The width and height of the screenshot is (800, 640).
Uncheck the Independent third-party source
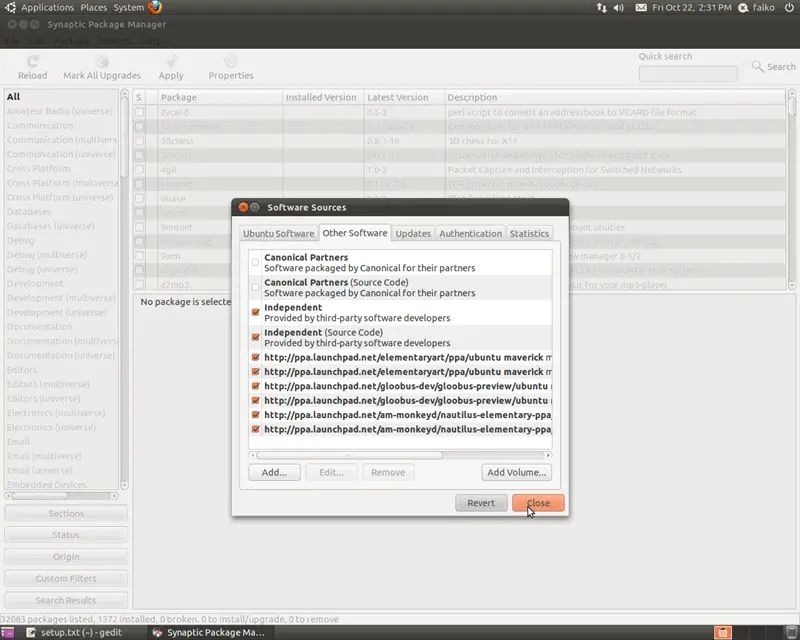click(256, 312)
